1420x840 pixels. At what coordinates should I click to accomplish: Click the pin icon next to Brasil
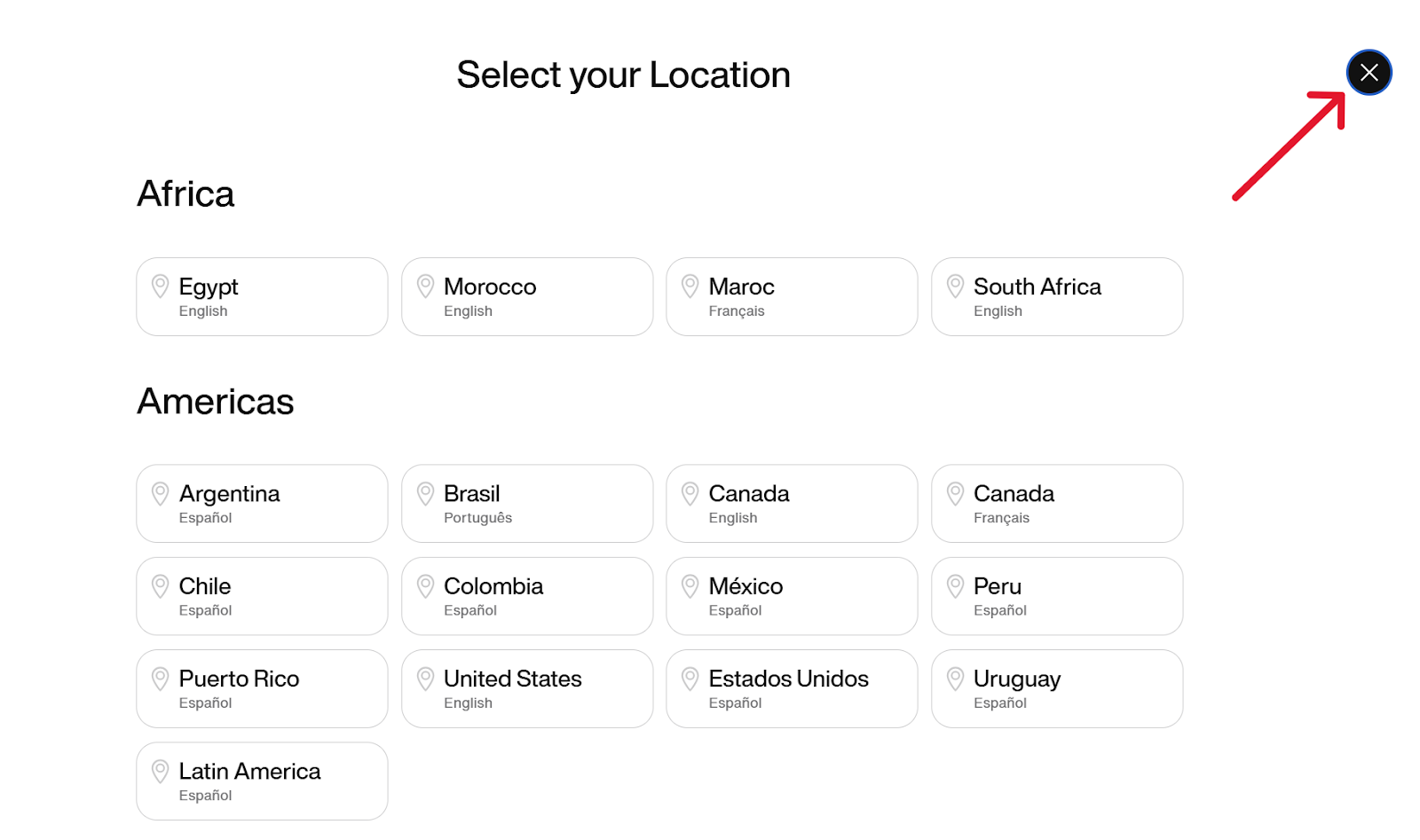425,493
